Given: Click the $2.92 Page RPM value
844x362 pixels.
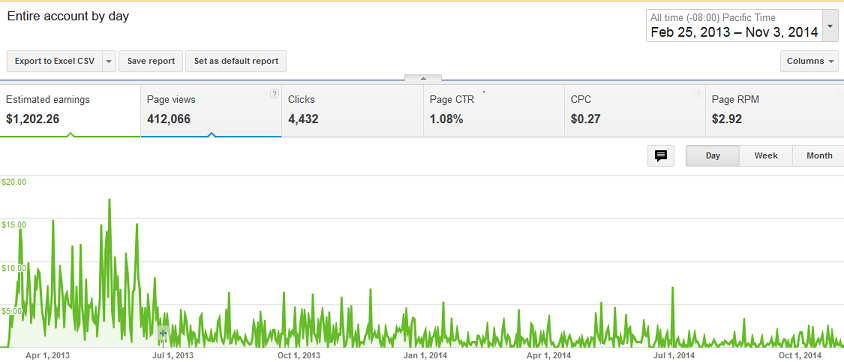Looking at the screenshot, I should point(727,119).
